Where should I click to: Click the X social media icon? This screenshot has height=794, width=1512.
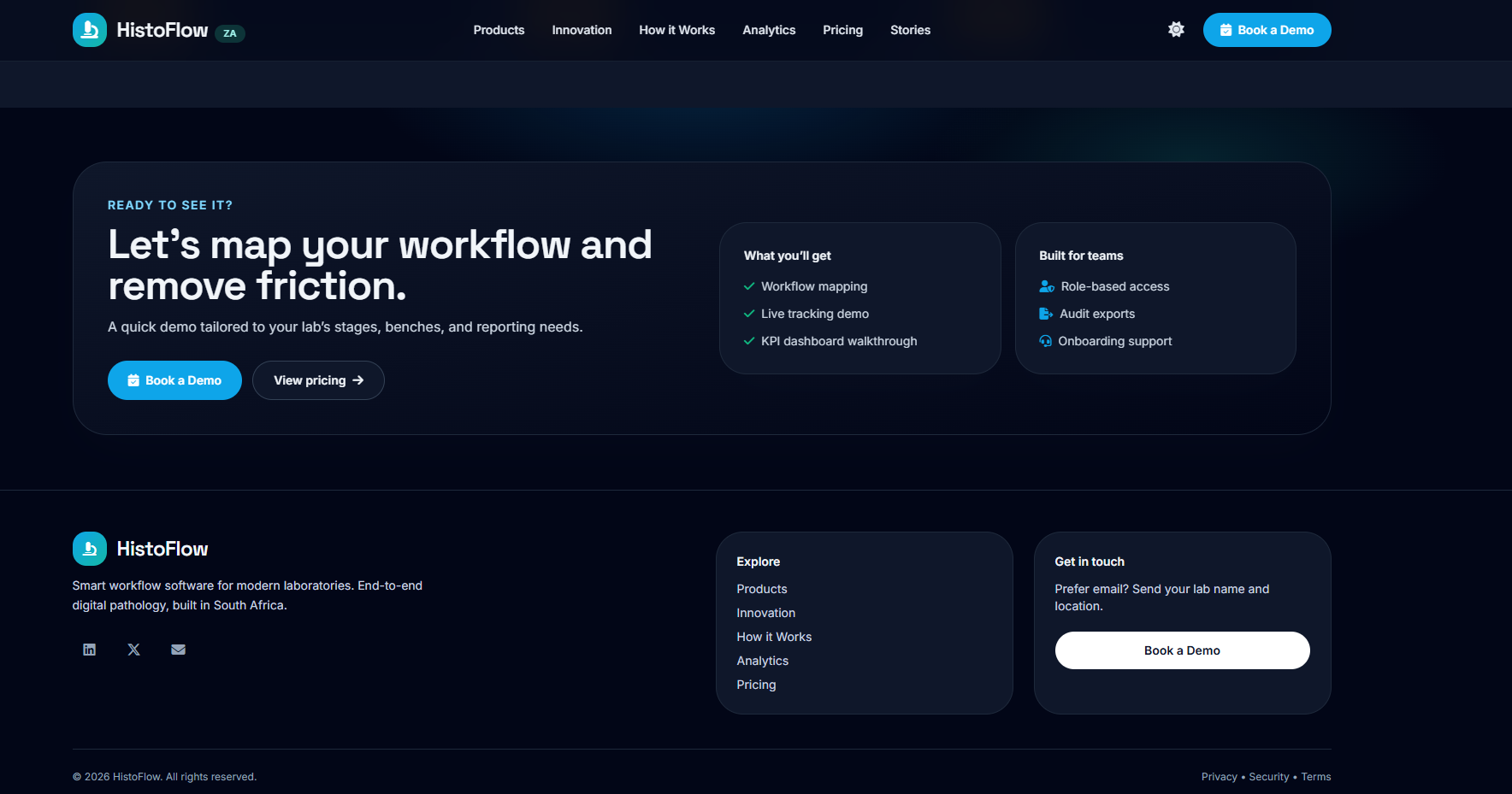tap(133, 650)
